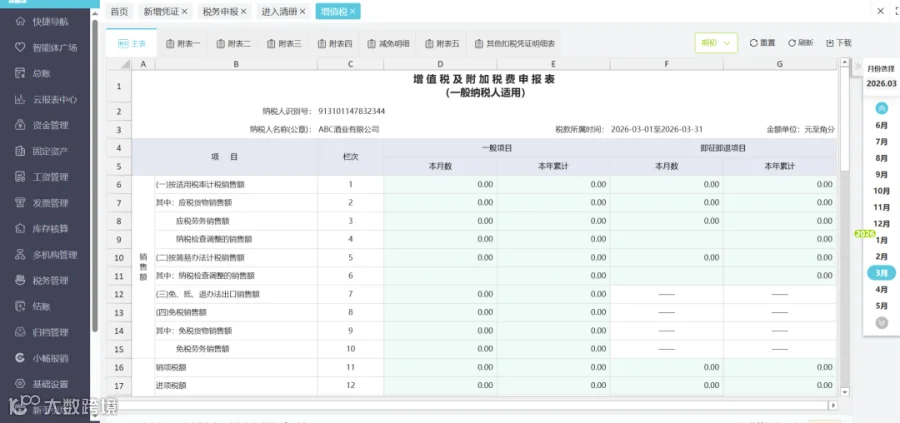Click vertical scrollbar up arrow of sheet
The width and height of the screenshot is (900, 423).
click(x=844, y=62)
